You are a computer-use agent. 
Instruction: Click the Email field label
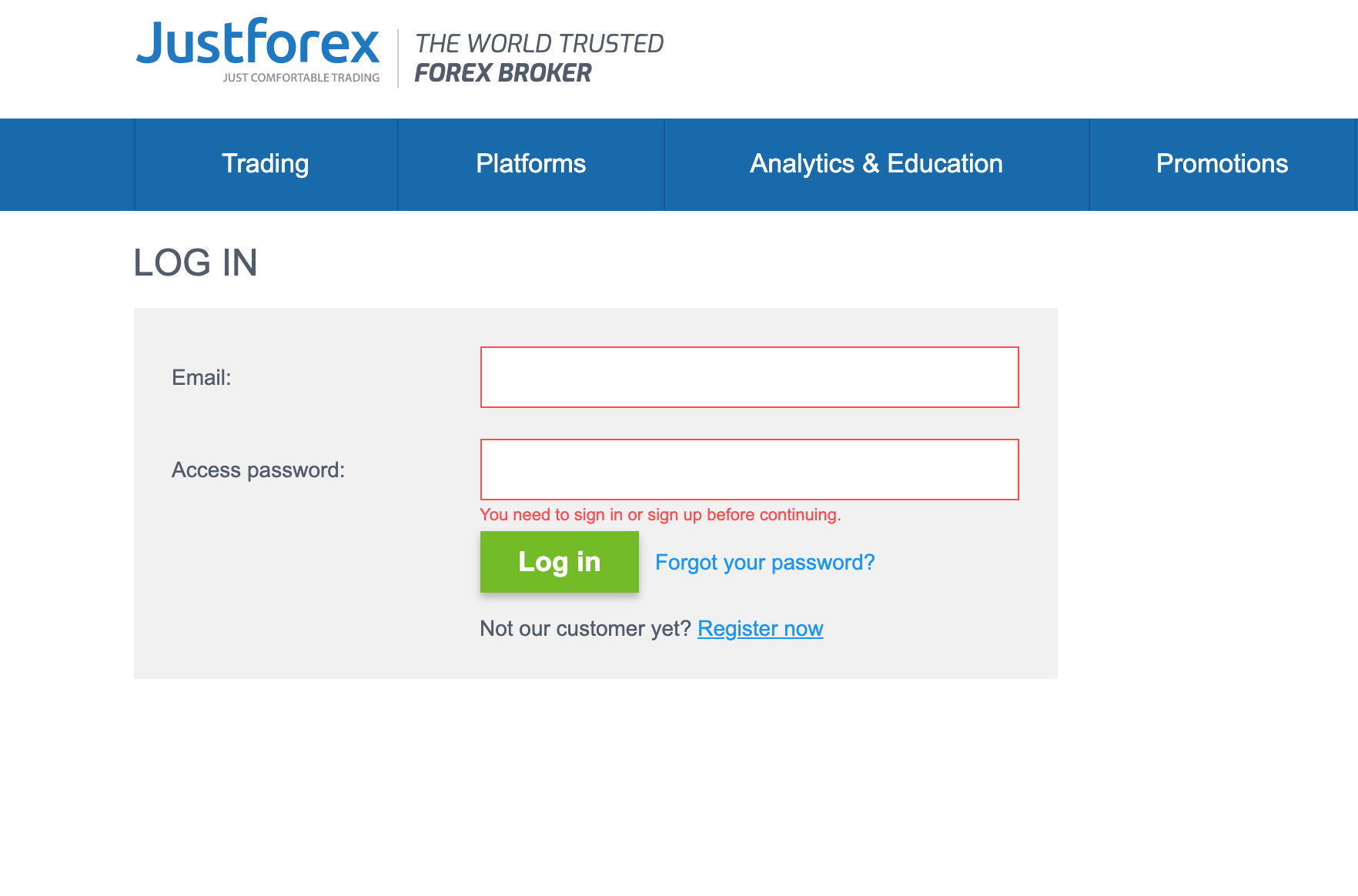(200, 377)
